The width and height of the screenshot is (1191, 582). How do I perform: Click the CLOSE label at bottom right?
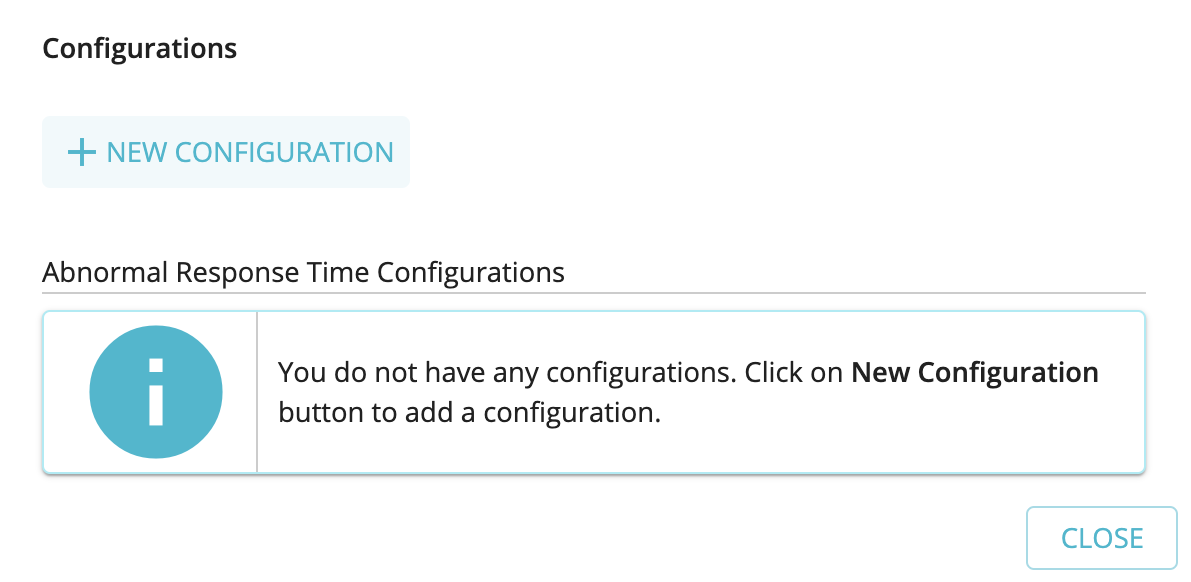1101,537
